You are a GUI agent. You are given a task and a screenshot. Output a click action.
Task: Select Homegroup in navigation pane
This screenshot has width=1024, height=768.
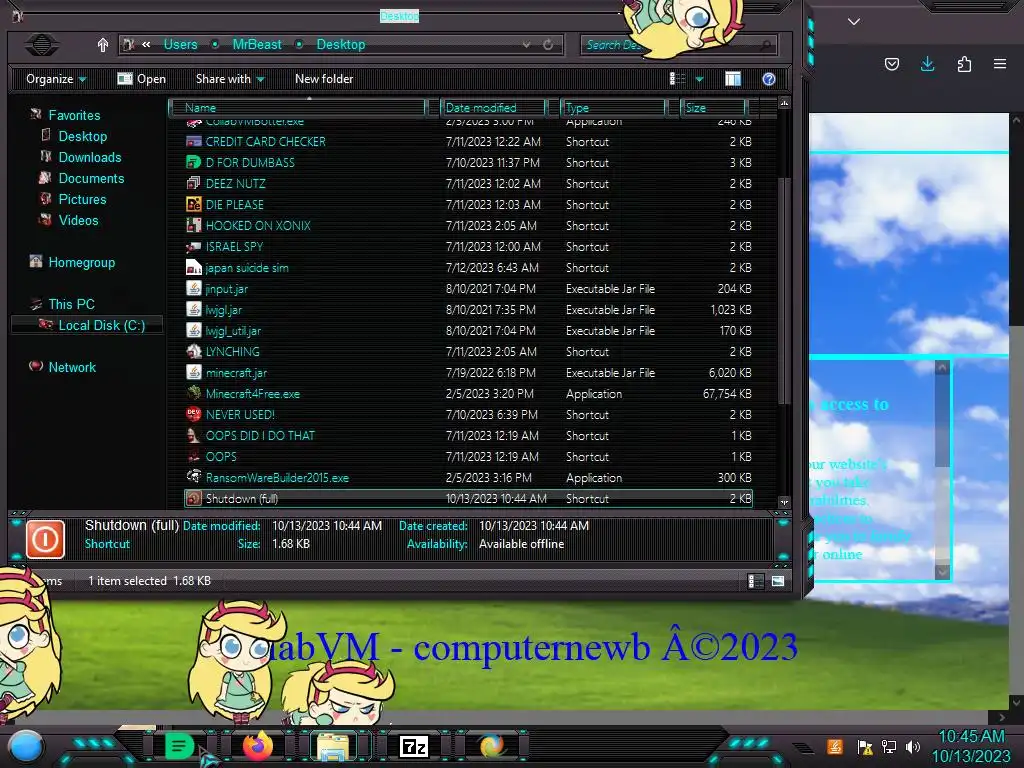tap(81, 263)
